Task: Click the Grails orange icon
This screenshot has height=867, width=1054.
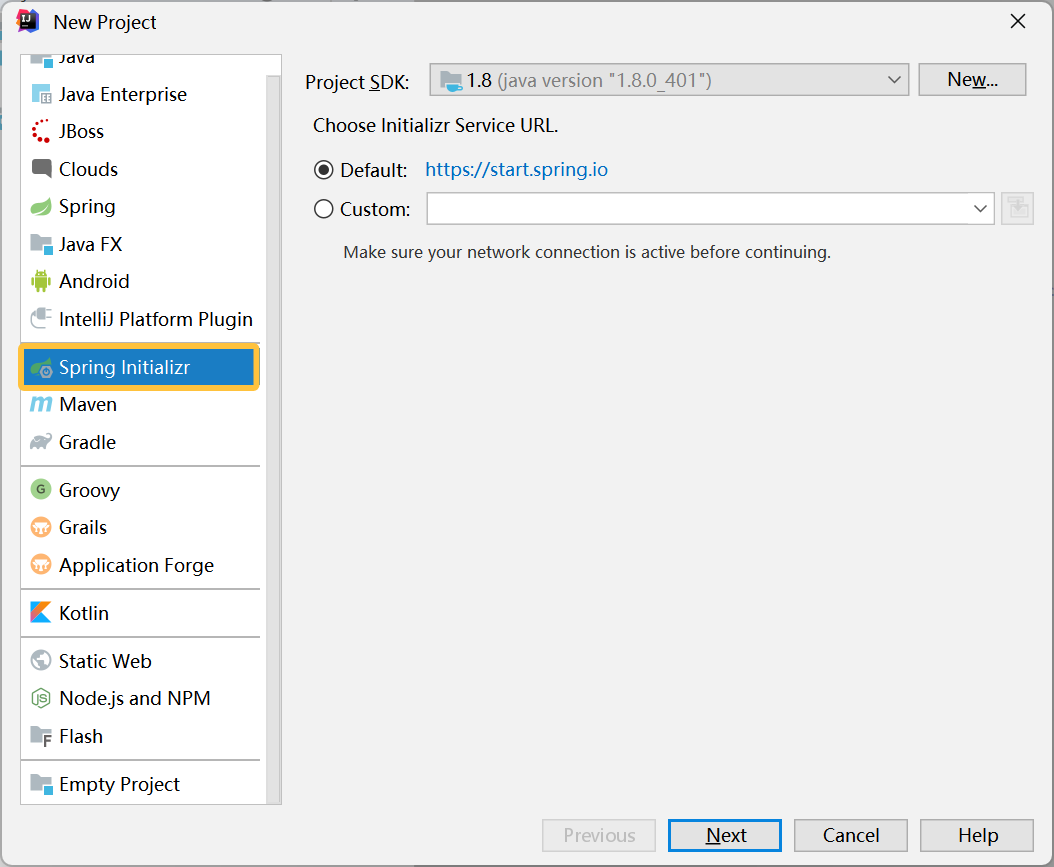Action: coord(41,527)
